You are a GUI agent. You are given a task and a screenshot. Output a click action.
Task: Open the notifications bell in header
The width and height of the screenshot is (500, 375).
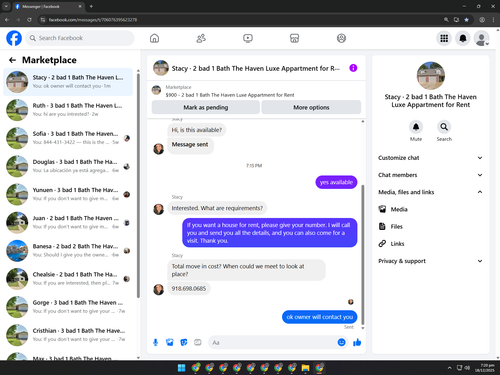coord(463,38)
